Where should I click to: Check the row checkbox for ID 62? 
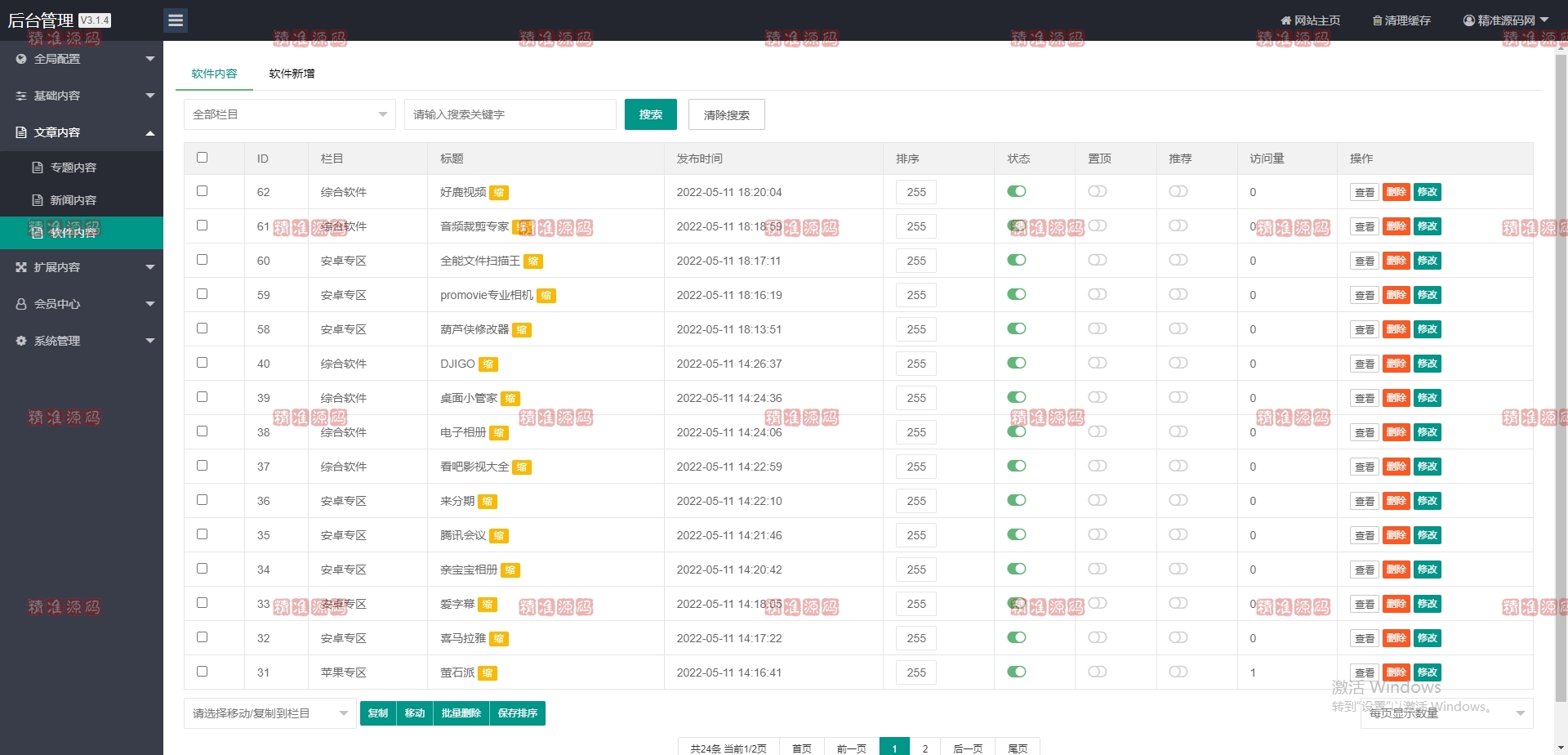coord(203,191)
